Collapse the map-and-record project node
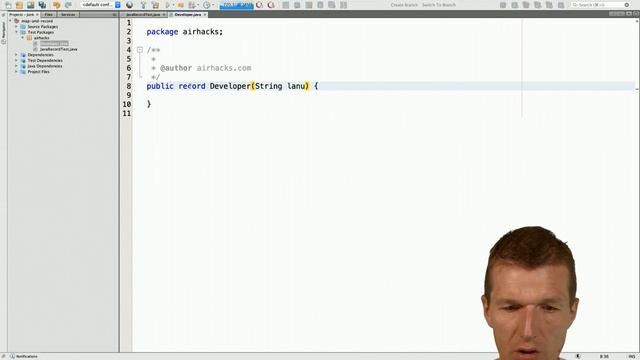 pos(11,21)
